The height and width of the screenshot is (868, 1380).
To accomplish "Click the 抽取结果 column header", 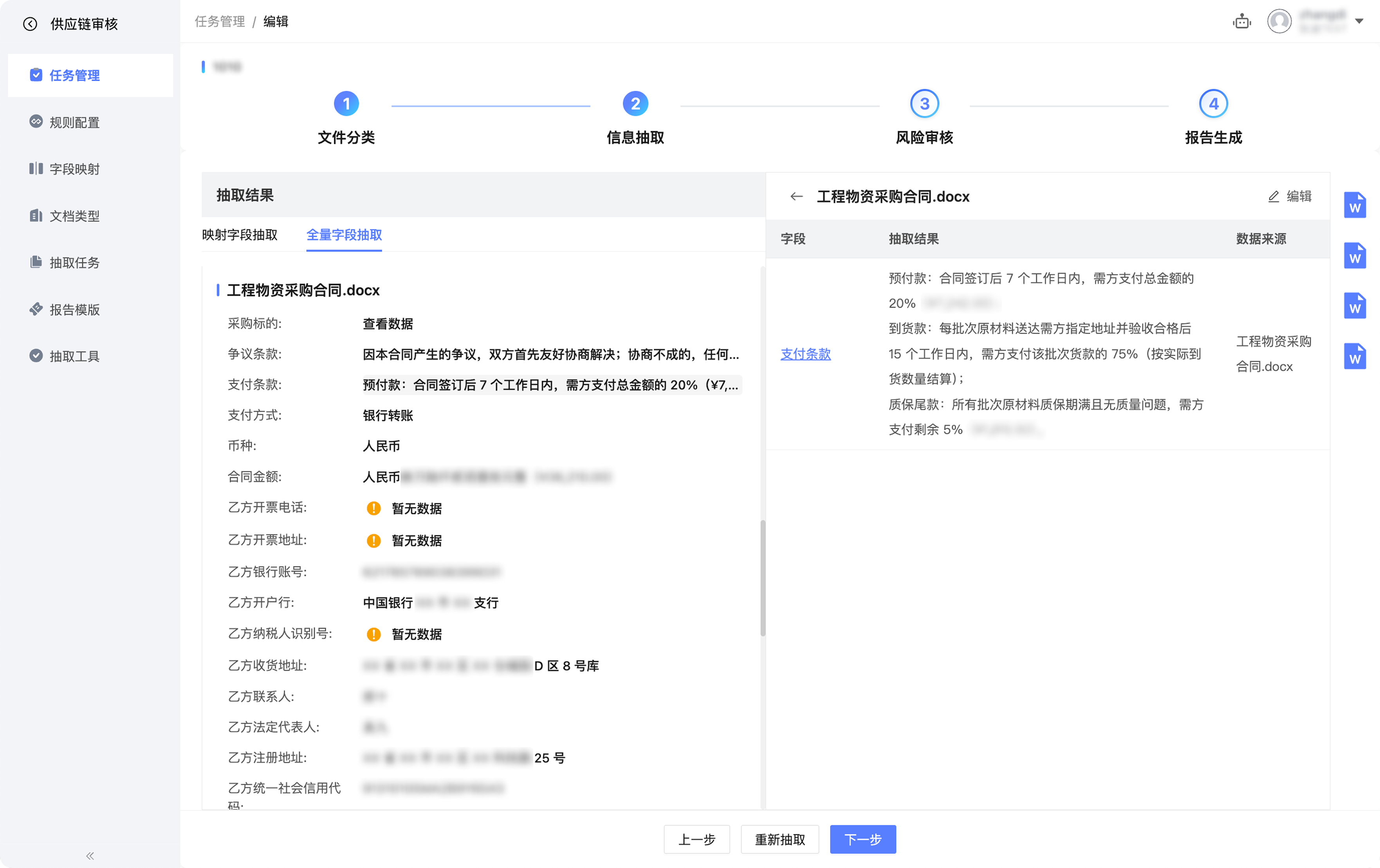I will click(913, 239).
